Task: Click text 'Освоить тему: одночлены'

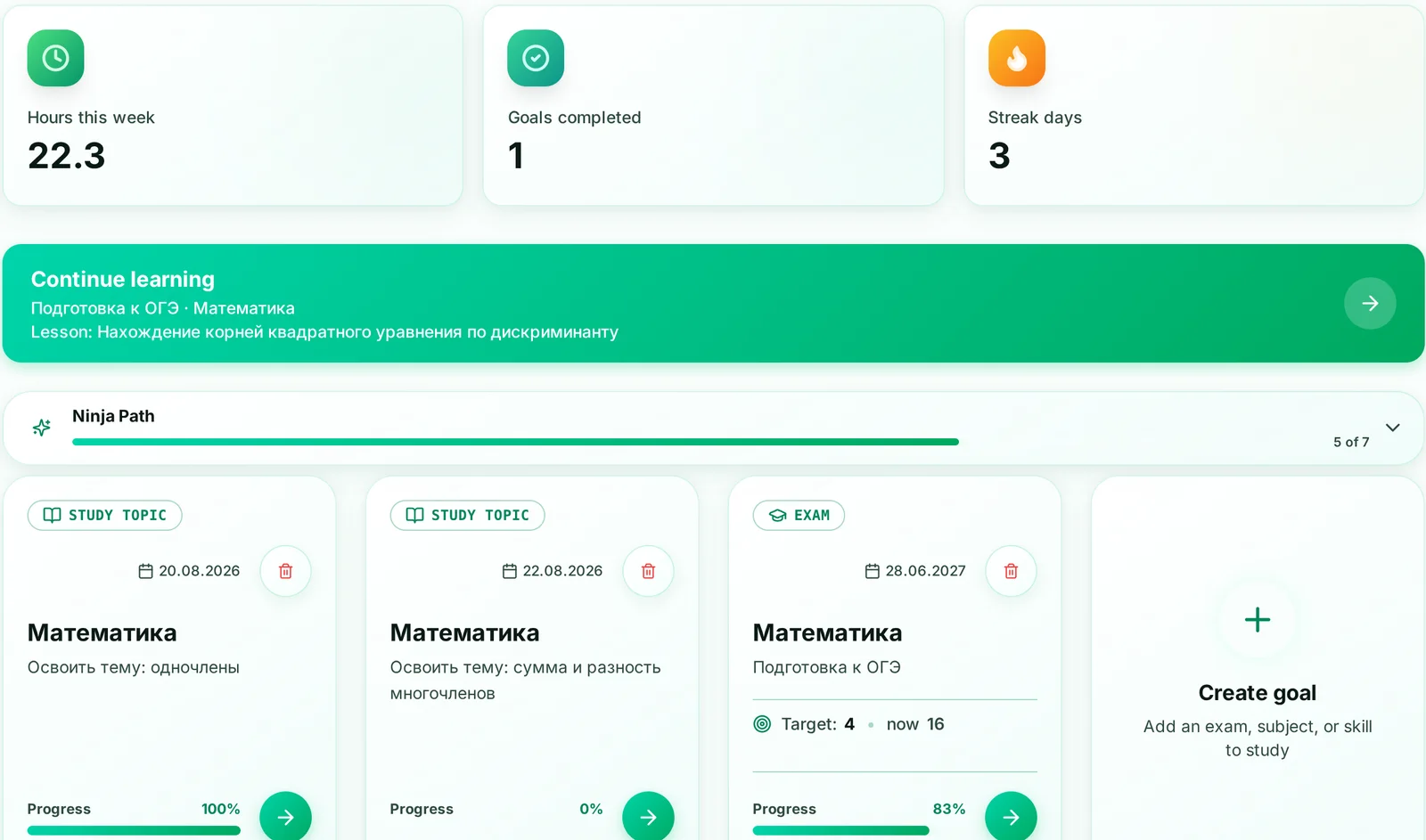Action: click(134, 667)
